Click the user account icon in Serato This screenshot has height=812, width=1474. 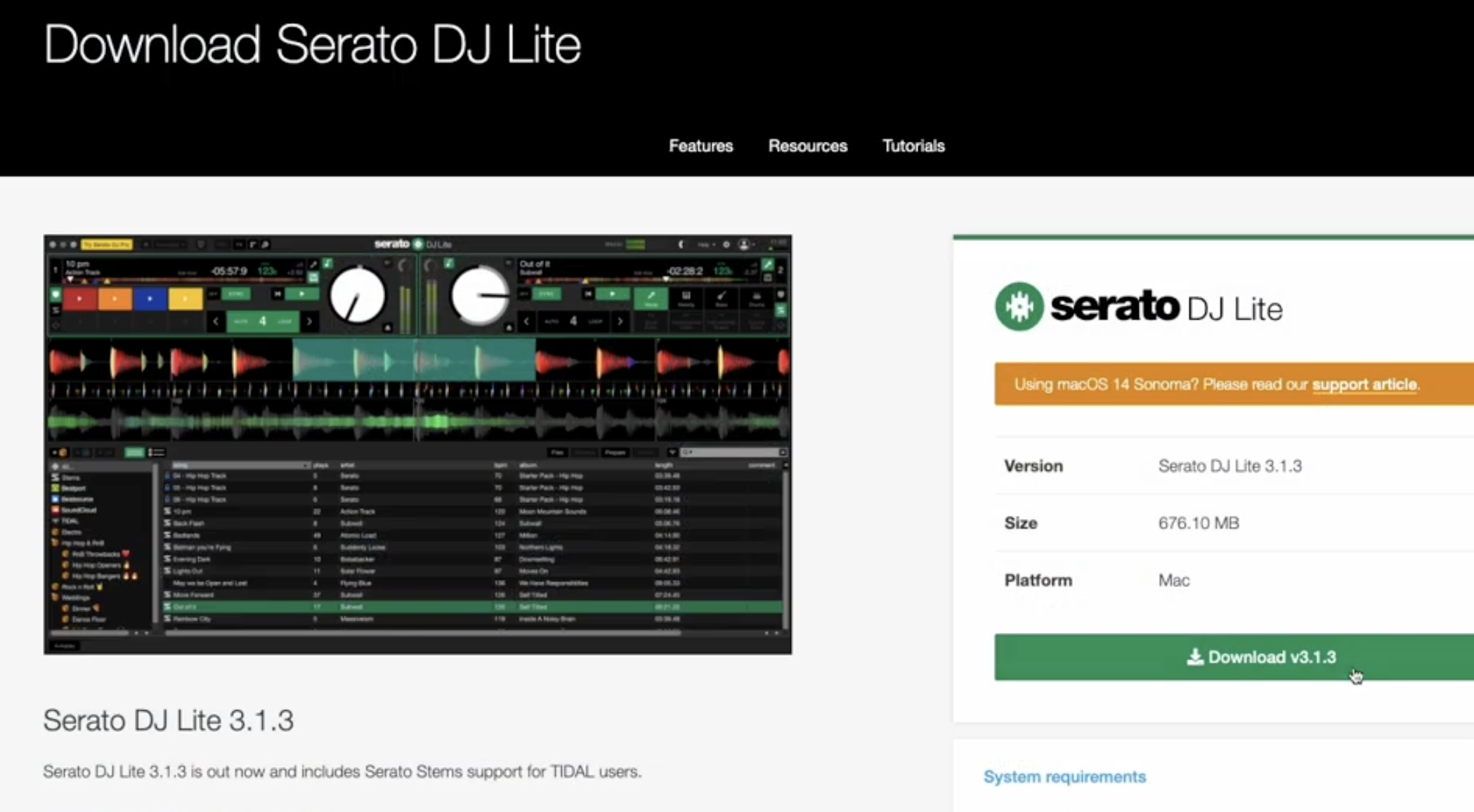tap(744, 244)
